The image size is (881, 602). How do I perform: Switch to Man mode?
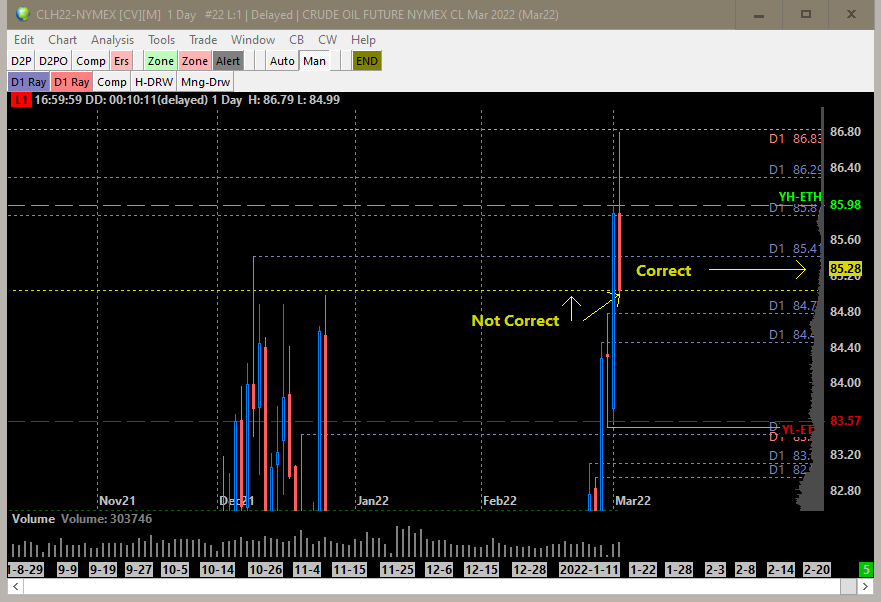(x=314, y=61)
